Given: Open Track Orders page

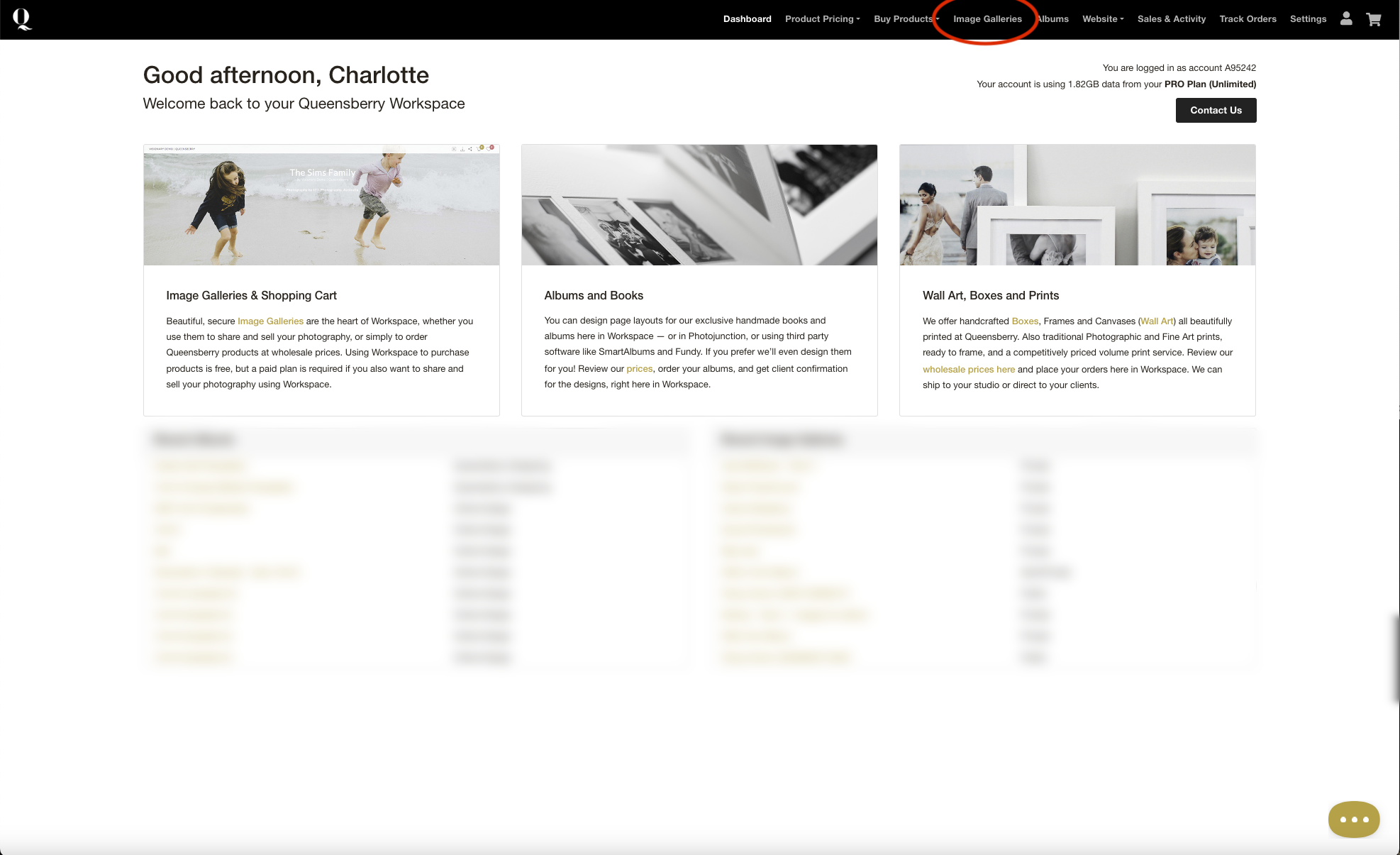Looking at the screenshot, I should (1248, 19).
